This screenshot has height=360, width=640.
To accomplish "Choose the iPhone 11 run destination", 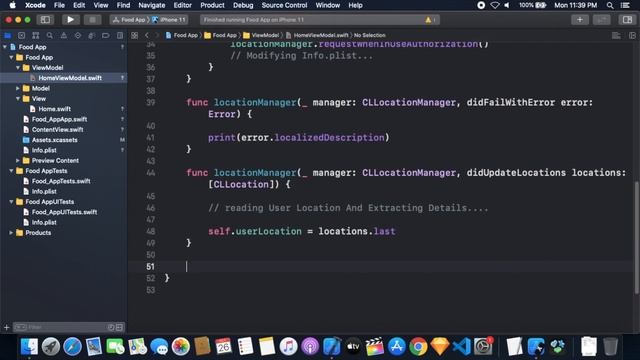I will 169,20.
